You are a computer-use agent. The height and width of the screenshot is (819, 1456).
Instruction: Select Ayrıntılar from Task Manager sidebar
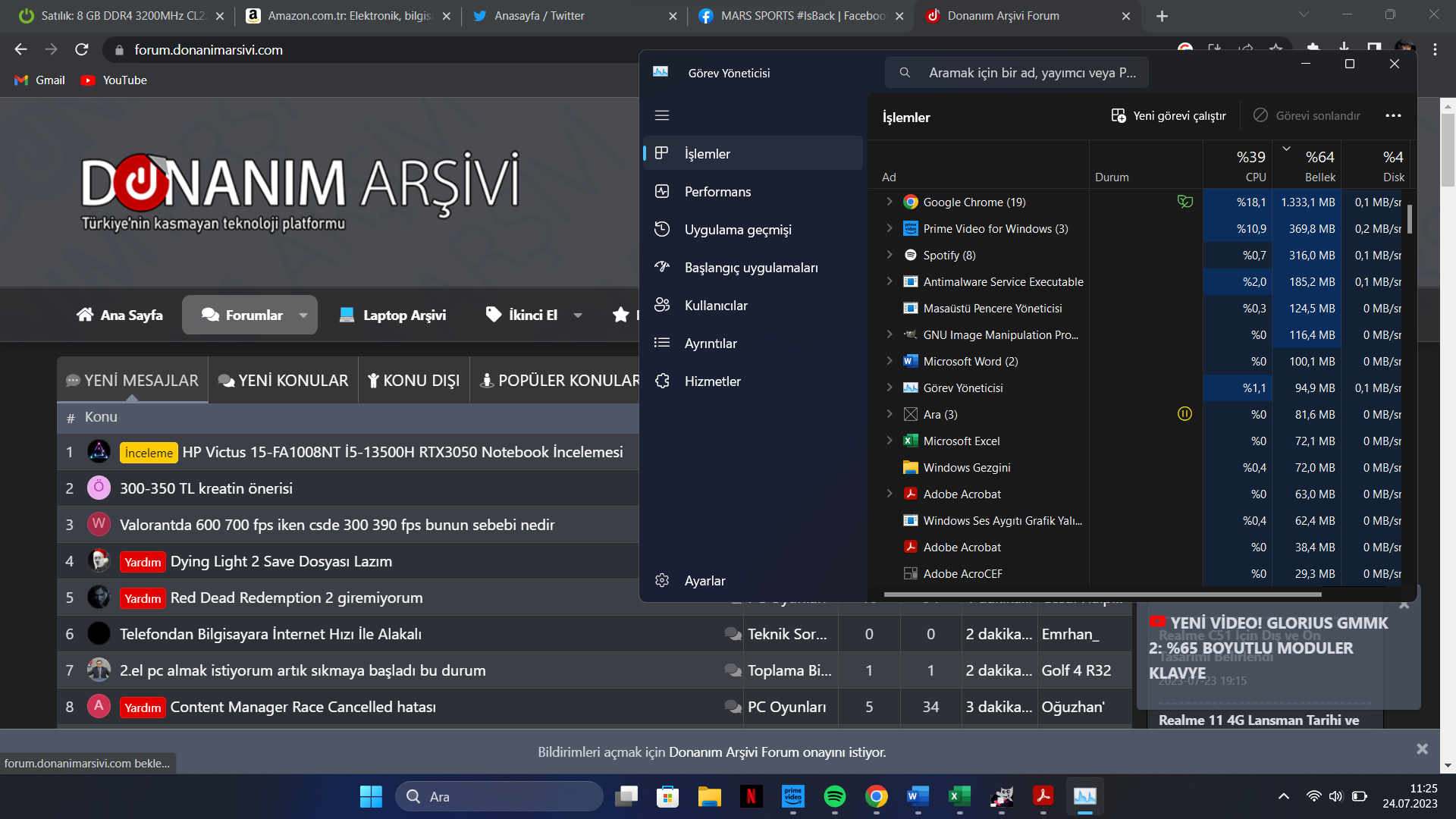709,343
